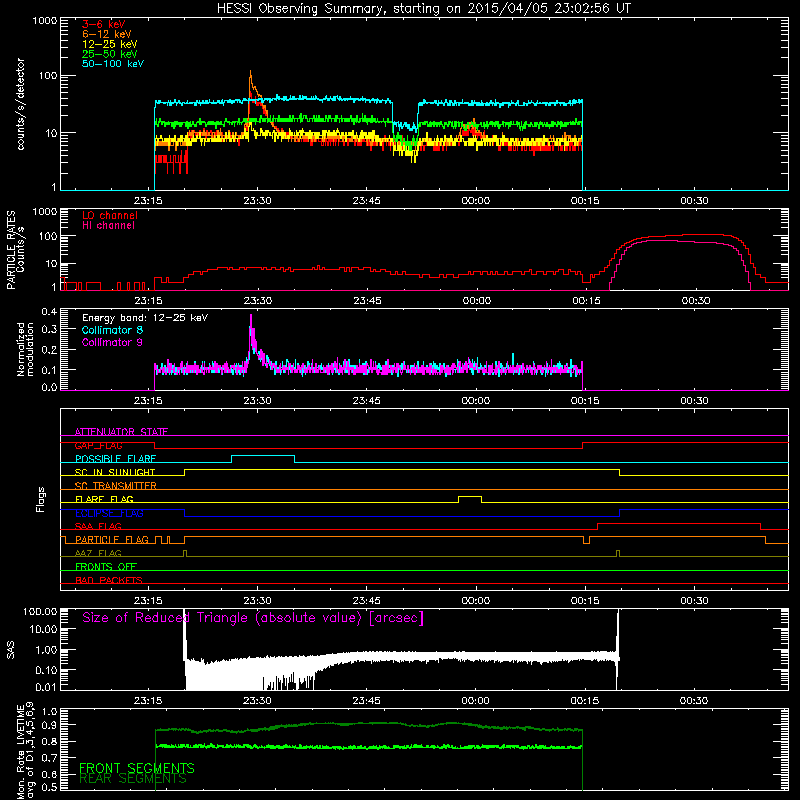Click the PARTICLE_FLAG label

pyautogui.click(x=112, y=540)
